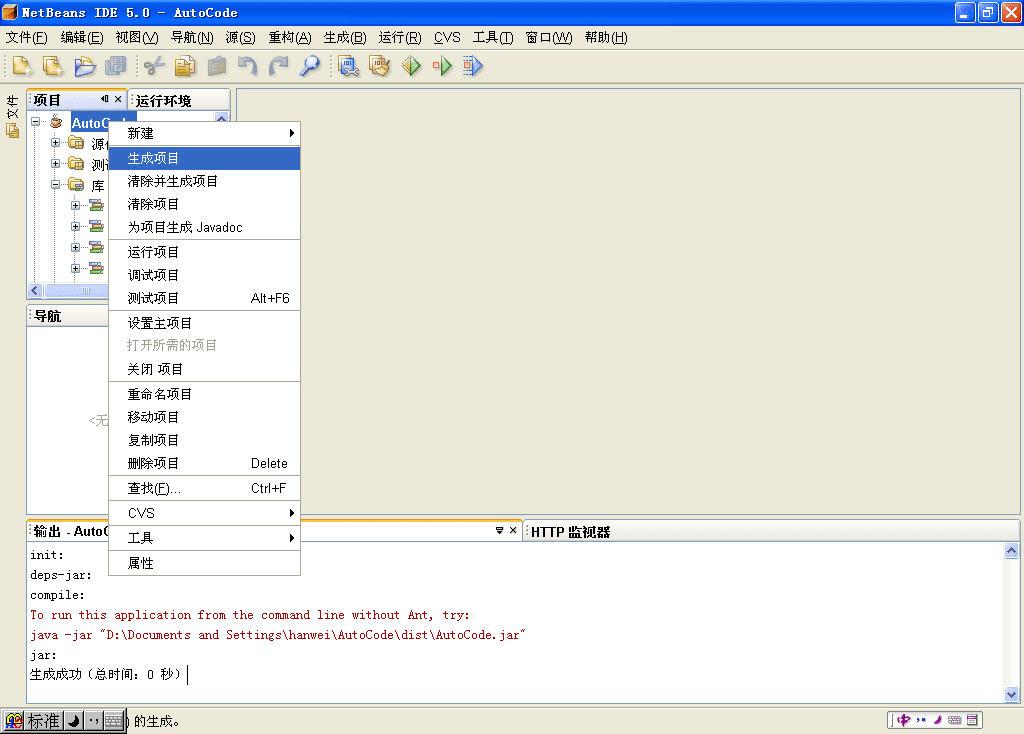Click the Paste clipboard icon

click(217, 66)
